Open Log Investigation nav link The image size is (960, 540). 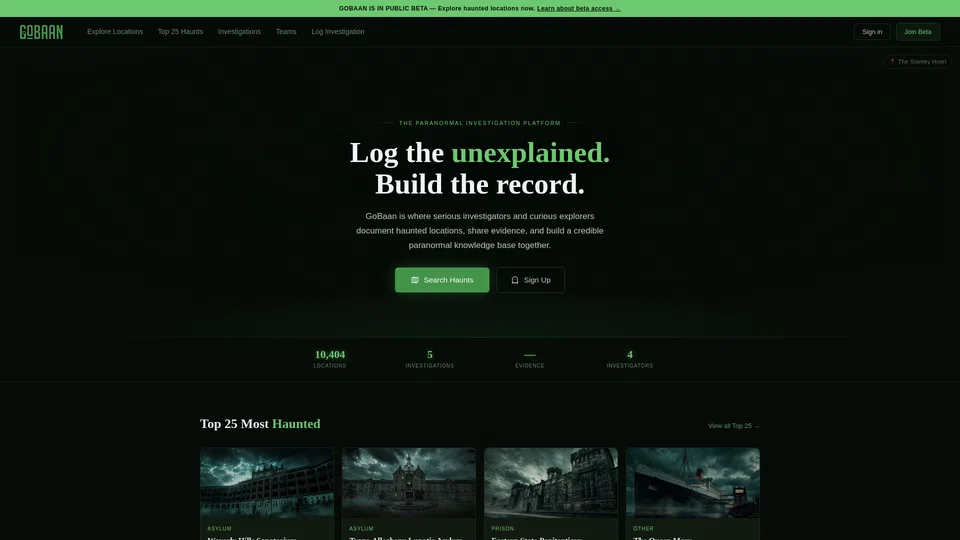337,32
